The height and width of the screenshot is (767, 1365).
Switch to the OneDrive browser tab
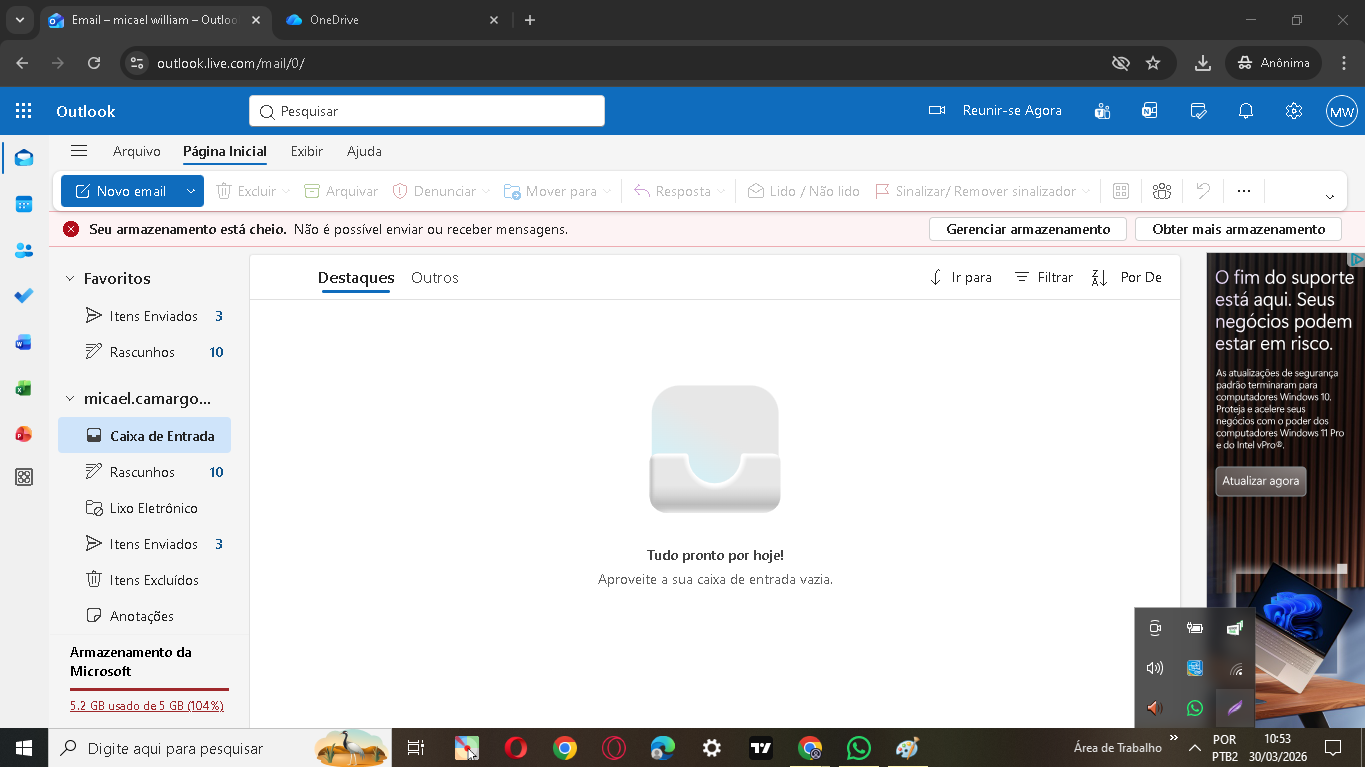391,20
